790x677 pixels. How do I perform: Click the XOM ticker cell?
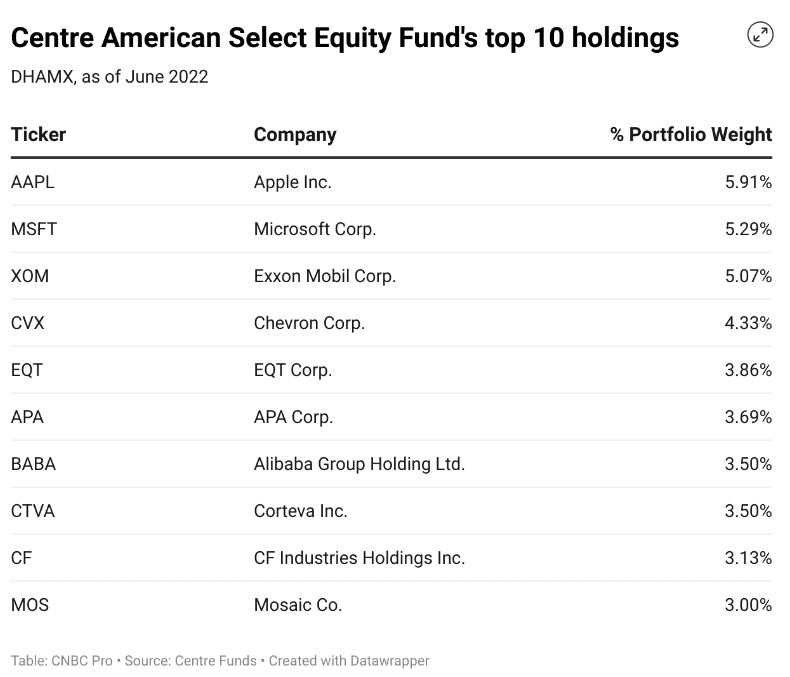coord(30,276)
